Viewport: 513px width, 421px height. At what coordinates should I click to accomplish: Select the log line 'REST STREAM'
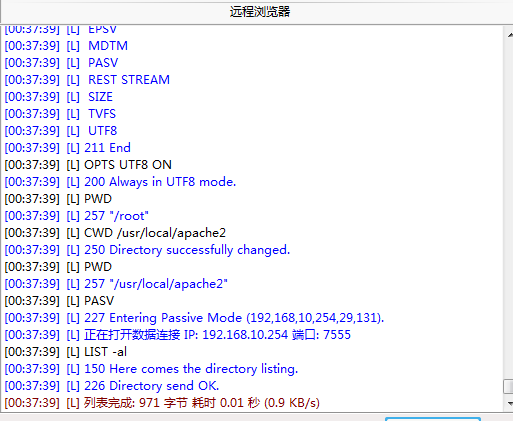[87, 80]
